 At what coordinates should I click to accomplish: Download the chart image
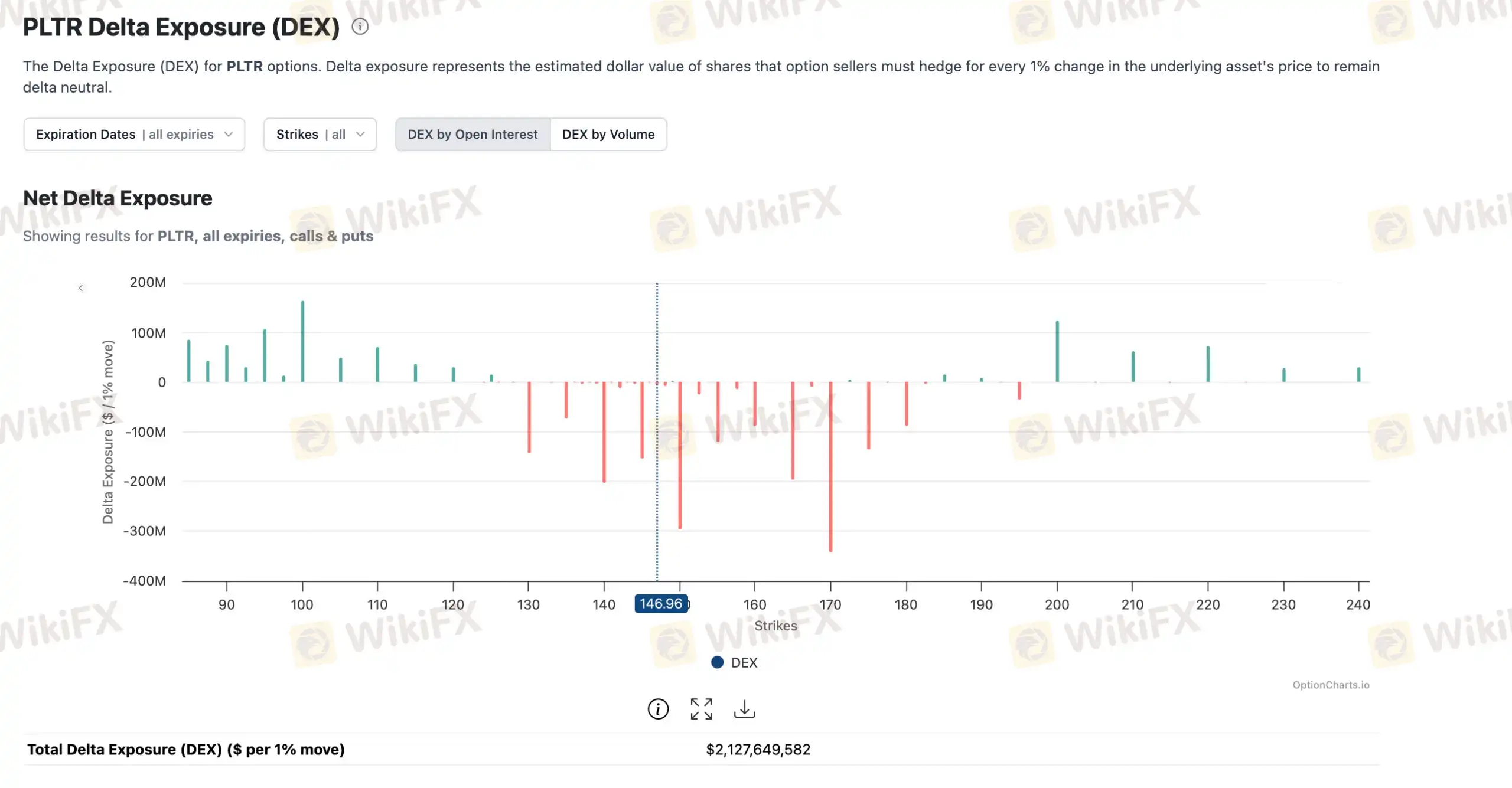pos(744,709)
